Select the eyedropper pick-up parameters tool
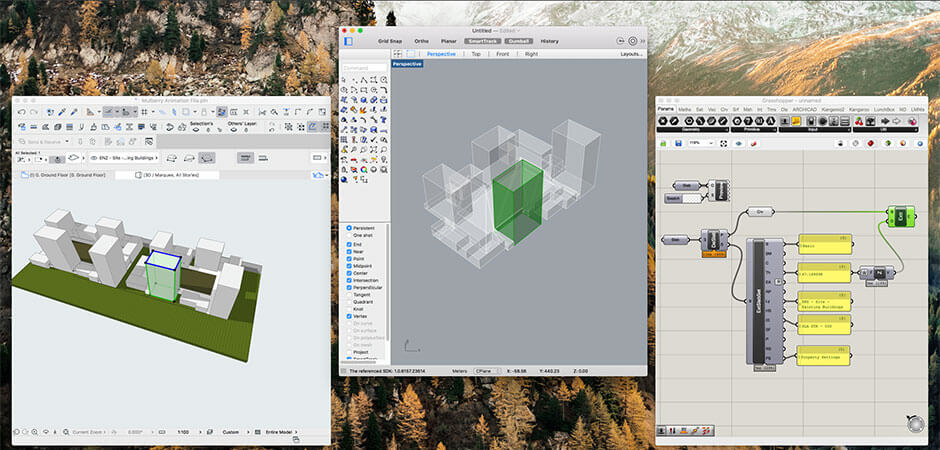 pyautogui.click(x=61, y=112)
